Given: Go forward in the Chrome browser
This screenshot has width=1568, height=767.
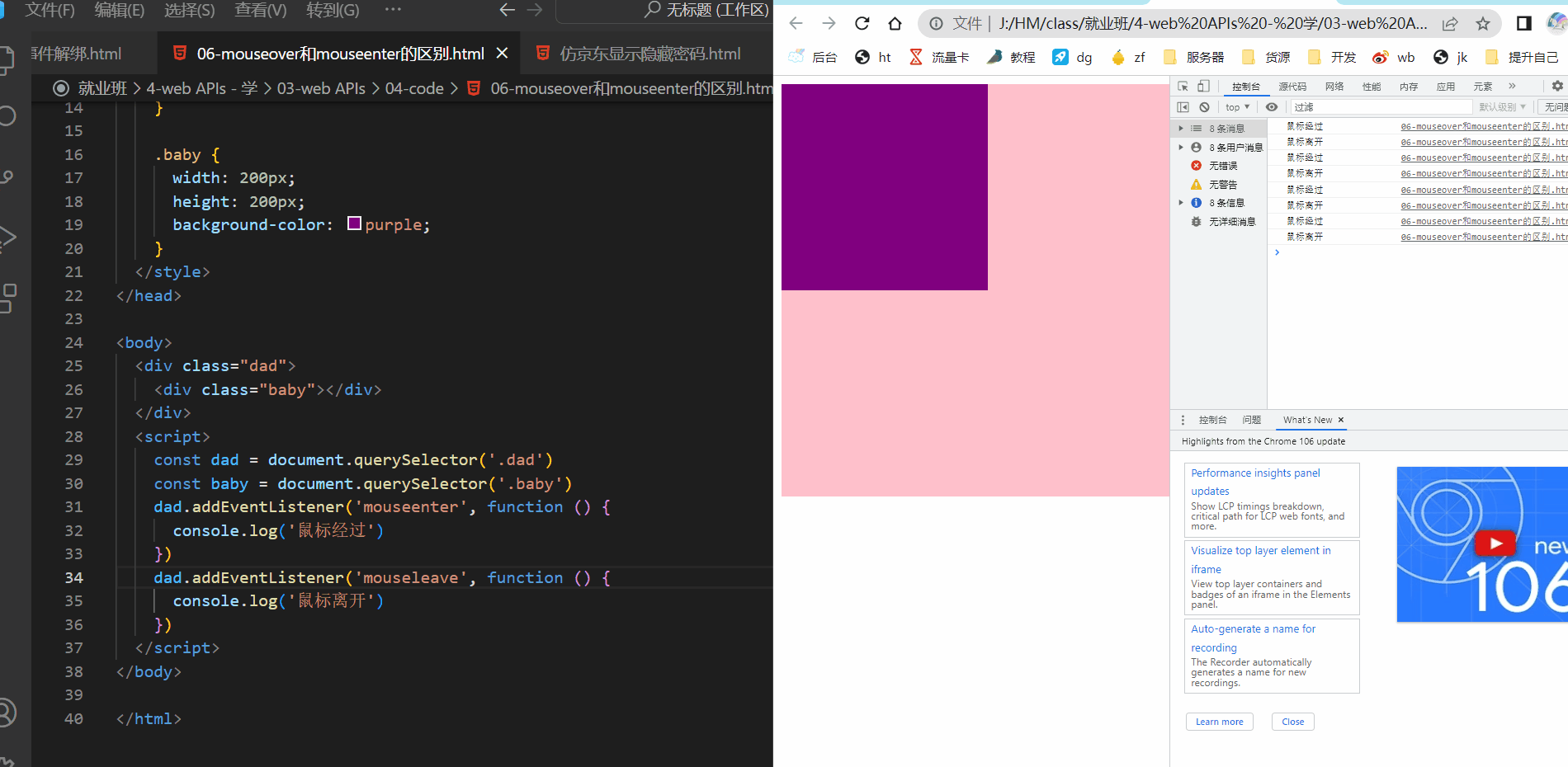Looking at the screenshot, I should point(829,23).
